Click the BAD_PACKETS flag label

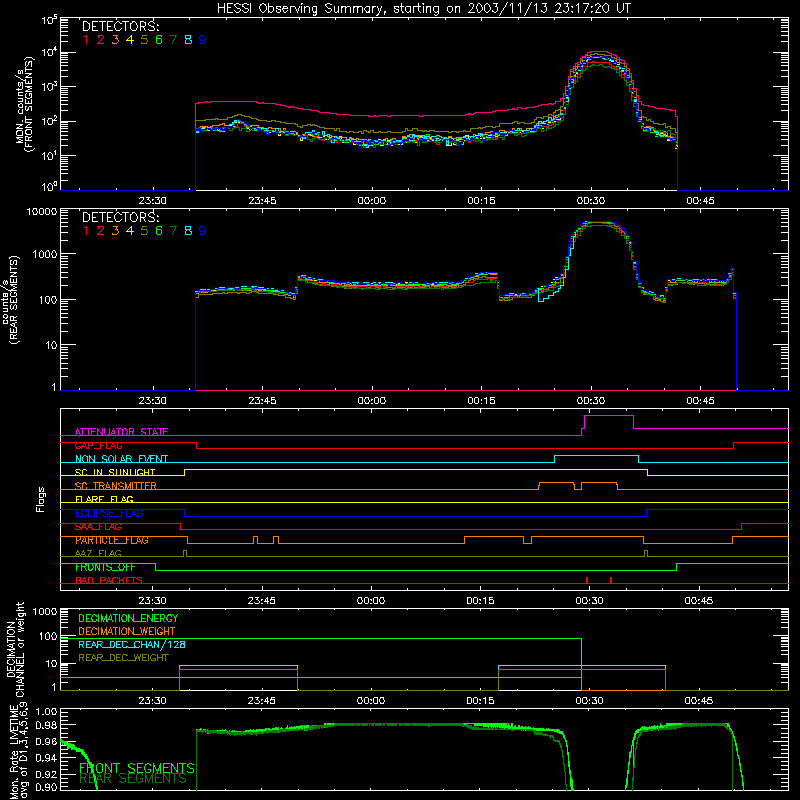pos(109,581)
